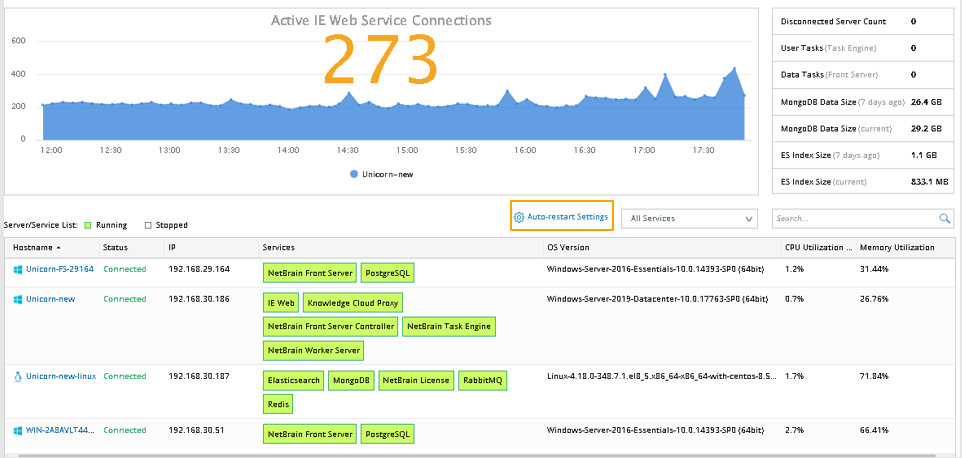Click IP address 192.168.30.186
This screenshot has width=962, height=458.
pyautogui.click(x=199, y=299)
